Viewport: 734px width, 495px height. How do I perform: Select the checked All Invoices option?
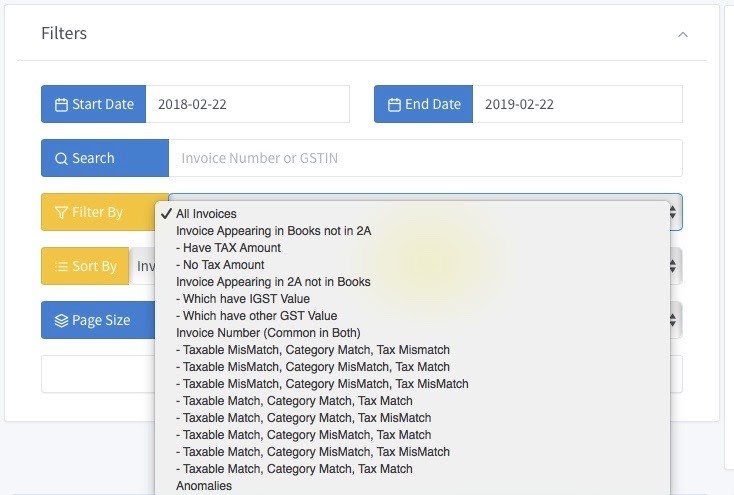[206, 214]
